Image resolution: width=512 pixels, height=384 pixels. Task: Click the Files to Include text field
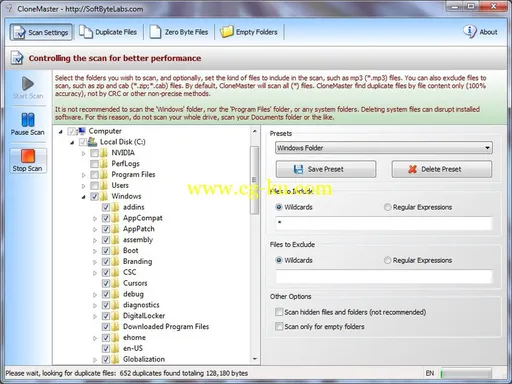pyautogui.click(x=384, y=223)
